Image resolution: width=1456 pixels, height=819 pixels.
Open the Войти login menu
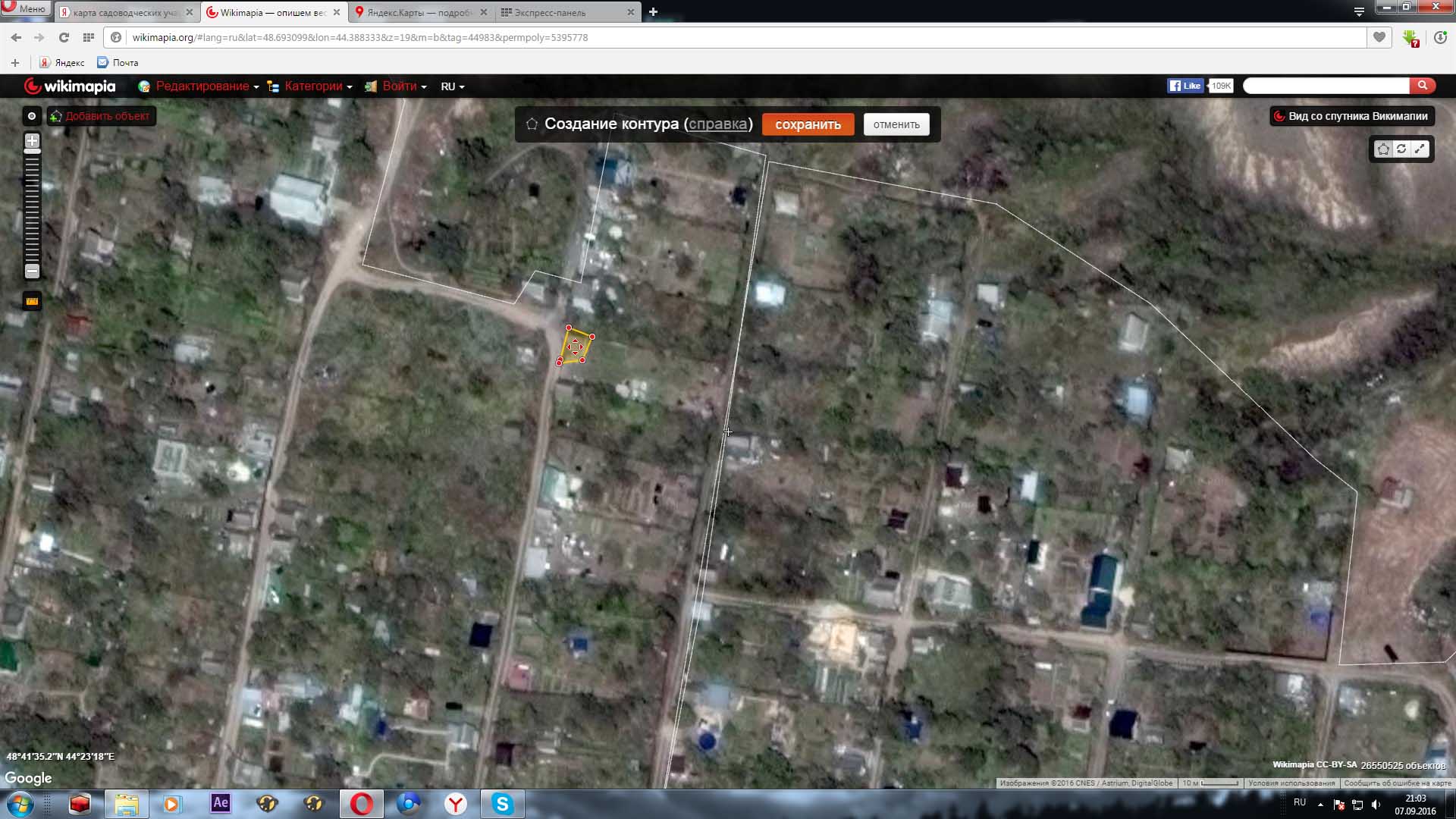[x=399, y=86]
